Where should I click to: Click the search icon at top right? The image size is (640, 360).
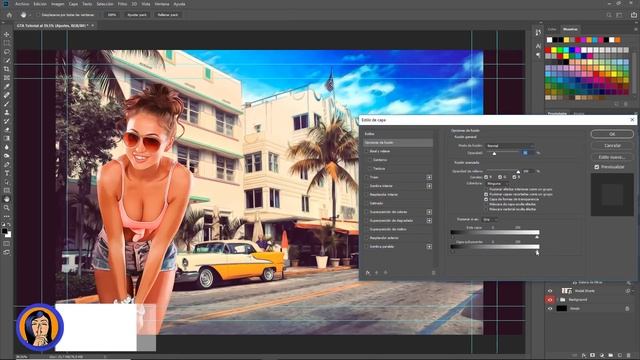(609, 15)
